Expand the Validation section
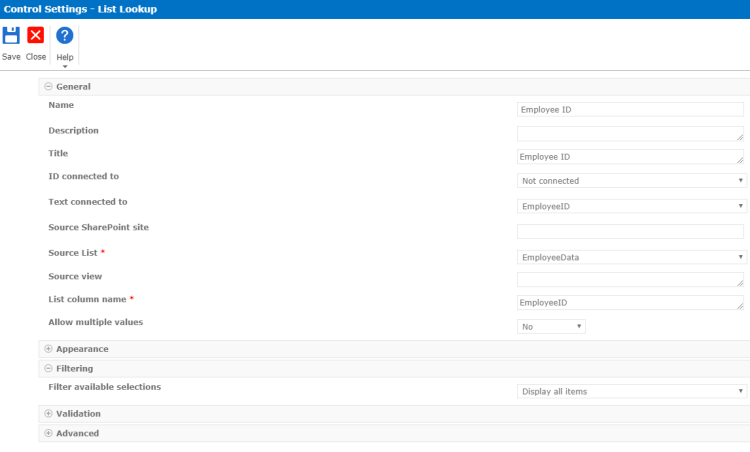 pos(48,414)
